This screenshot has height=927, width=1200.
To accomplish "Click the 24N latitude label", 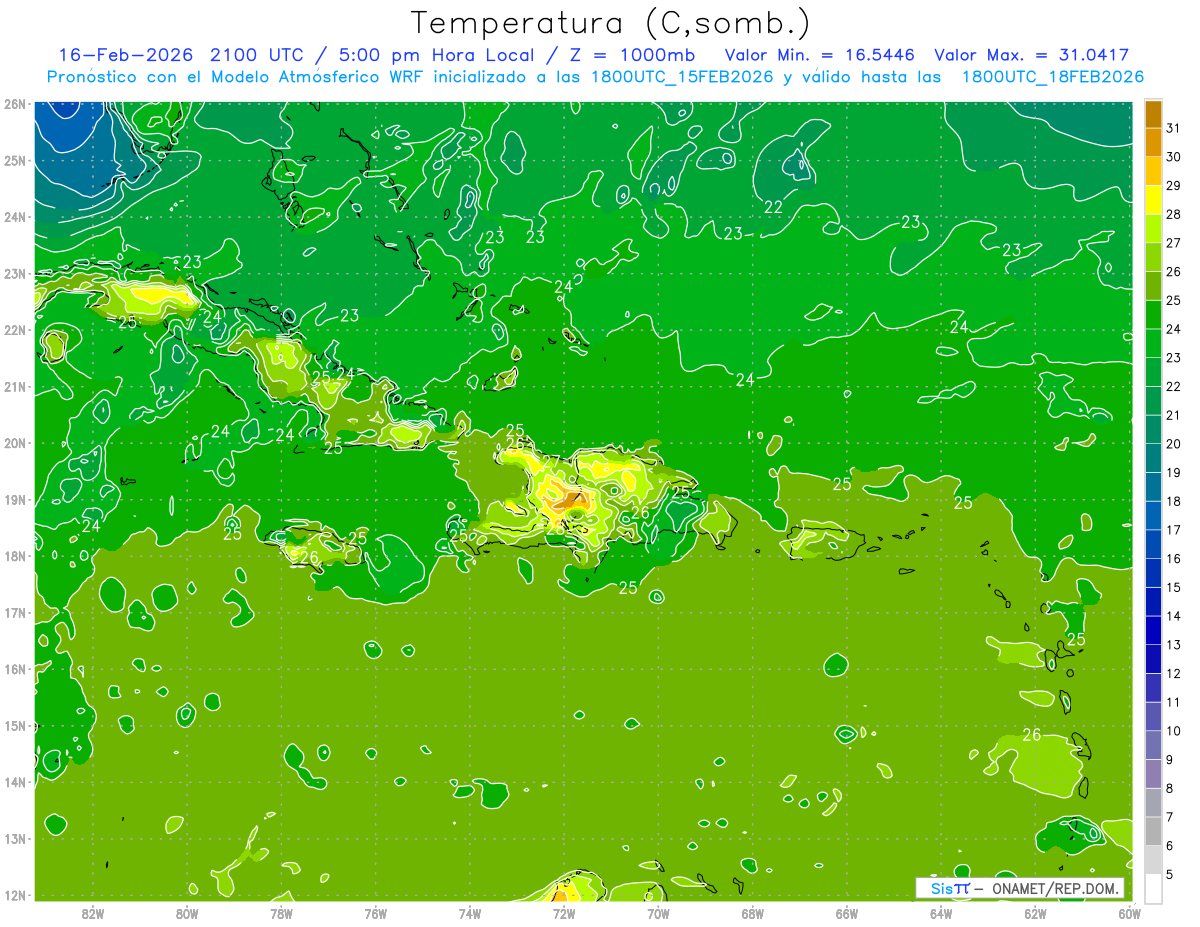I will 14,217.
